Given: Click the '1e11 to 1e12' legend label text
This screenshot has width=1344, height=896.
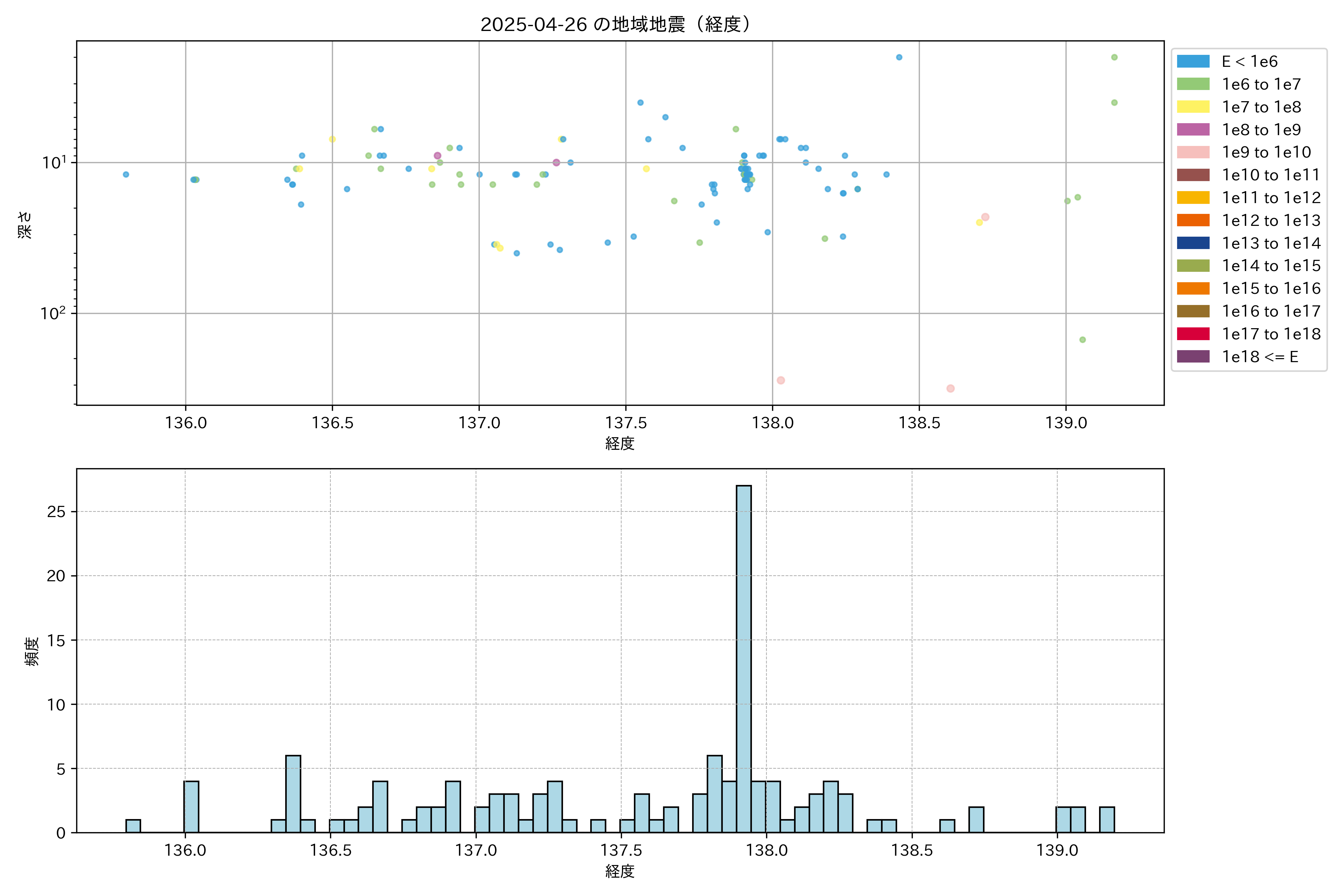Looking at the screenshot, I should [1271, 198].
